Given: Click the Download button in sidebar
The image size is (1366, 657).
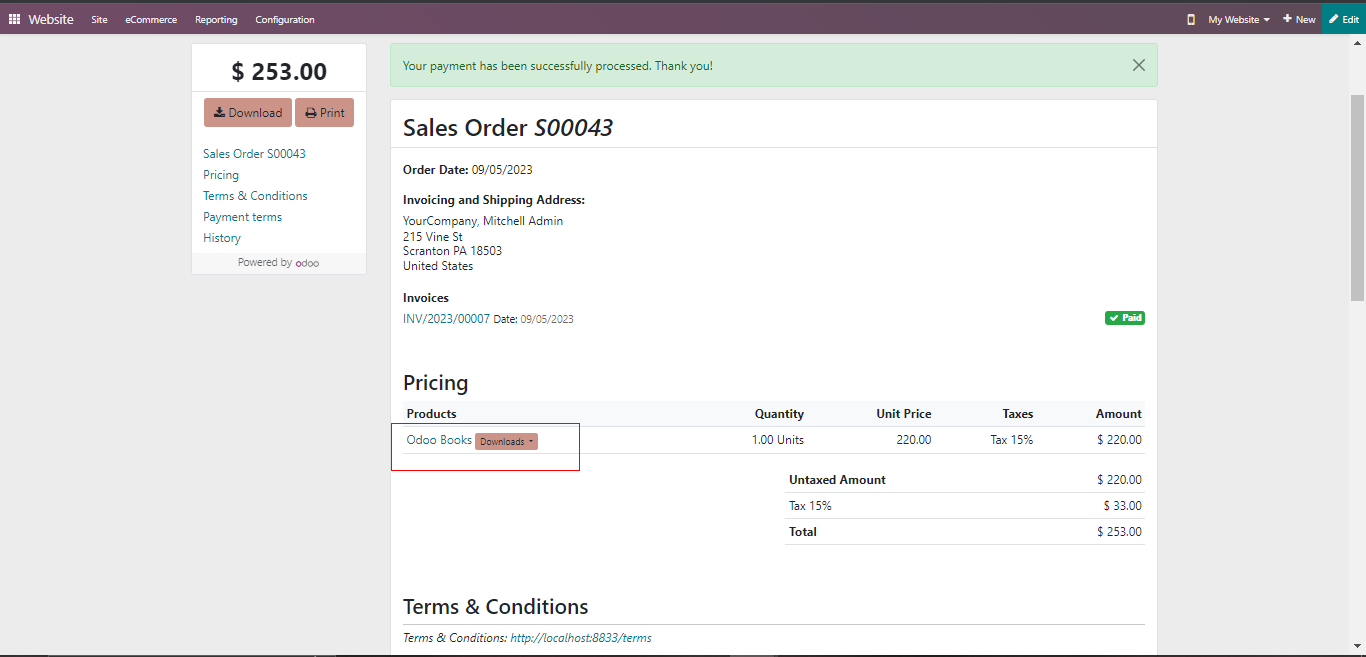Looking at the screenshot, I should tap(248, 113).
